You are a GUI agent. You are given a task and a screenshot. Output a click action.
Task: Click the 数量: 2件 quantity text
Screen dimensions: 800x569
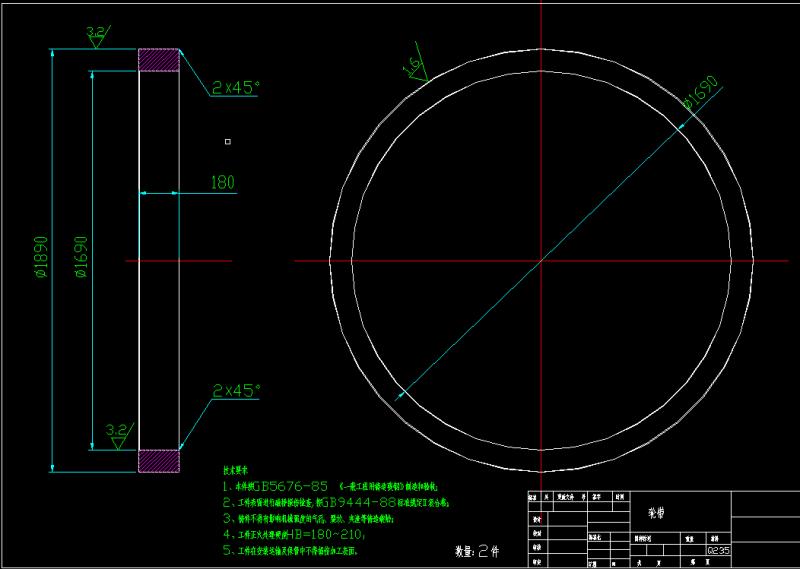477,550
